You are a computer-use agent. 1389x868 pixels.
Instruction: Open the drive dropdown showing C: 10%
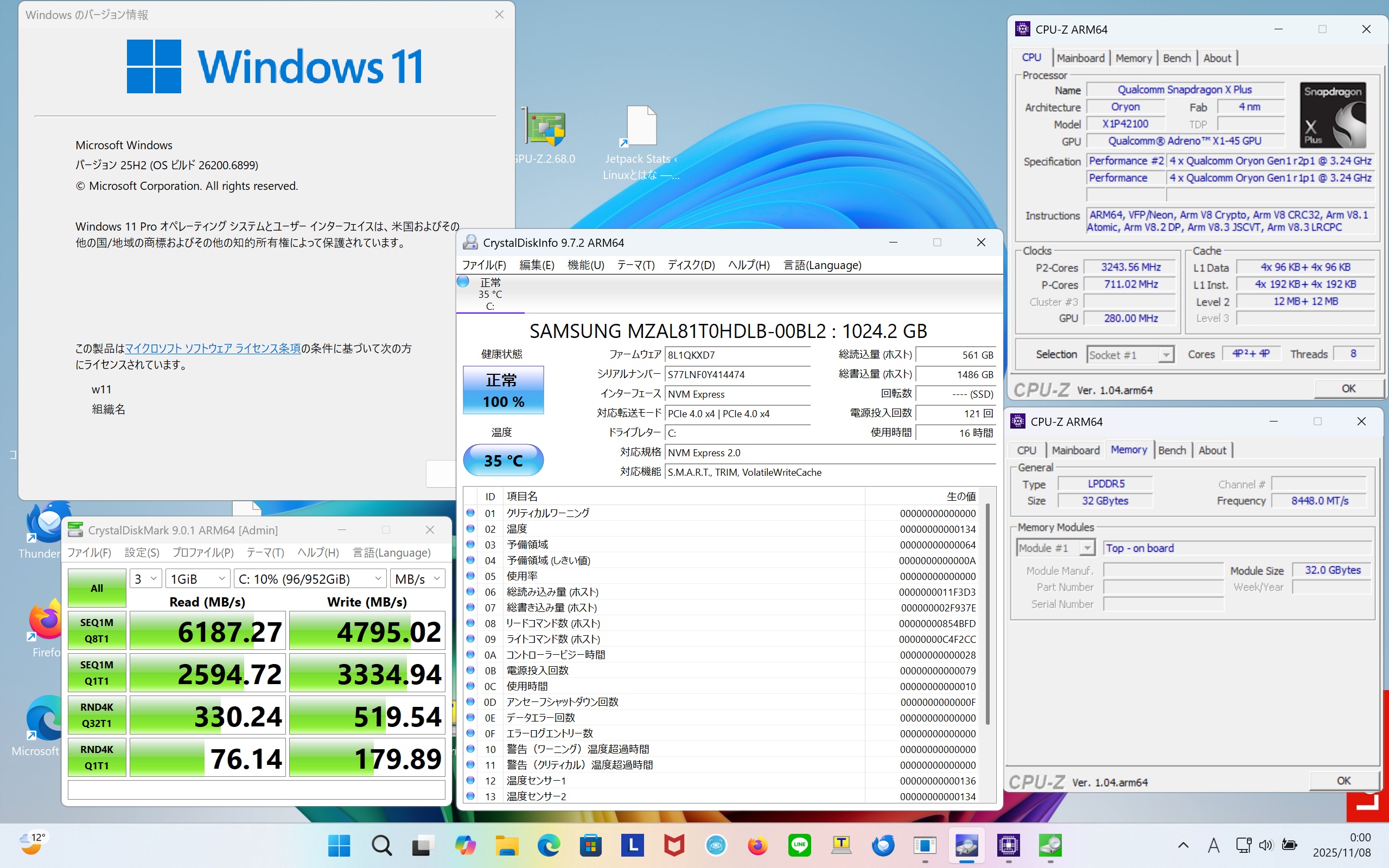click(310, 579)
